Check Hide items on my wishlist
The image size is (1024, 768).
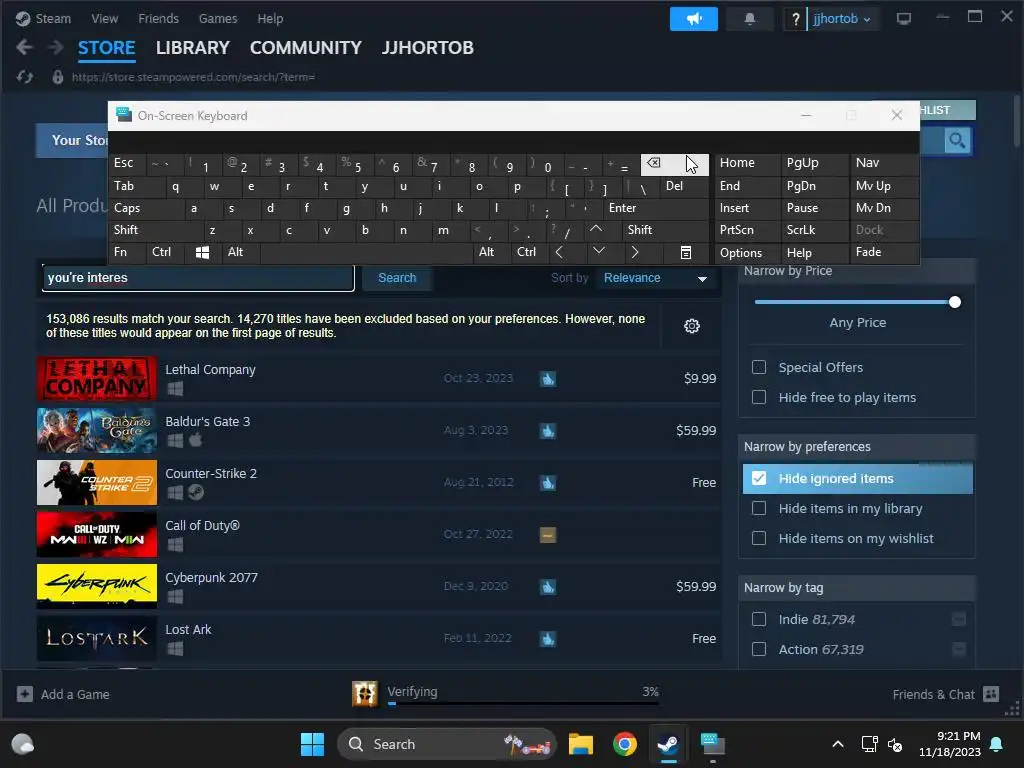759,538
